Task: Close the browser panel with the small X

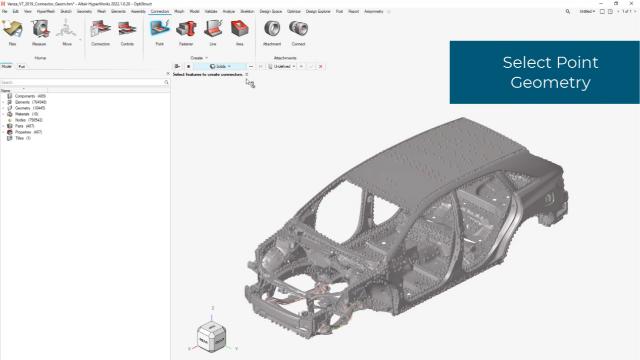Action: coord(168,73)
